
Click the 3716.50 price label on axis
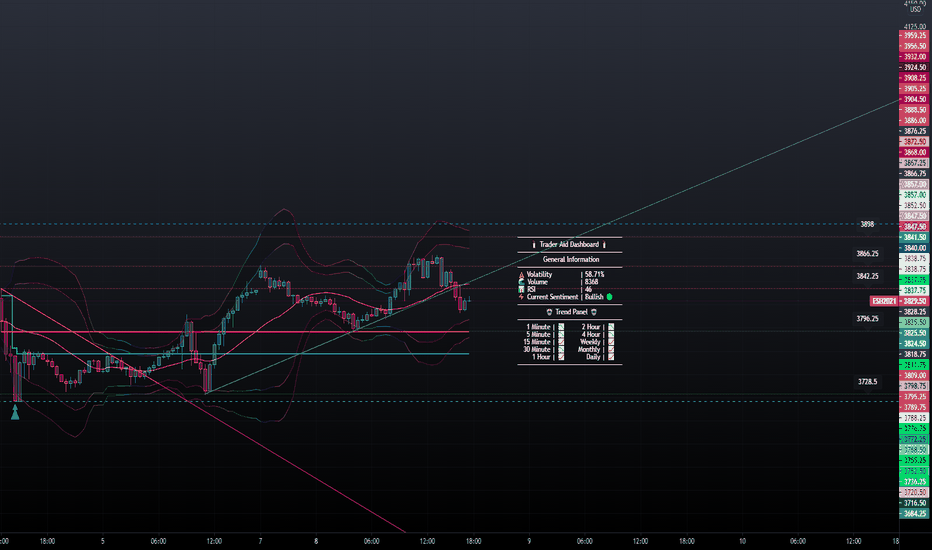coord(914,503)
